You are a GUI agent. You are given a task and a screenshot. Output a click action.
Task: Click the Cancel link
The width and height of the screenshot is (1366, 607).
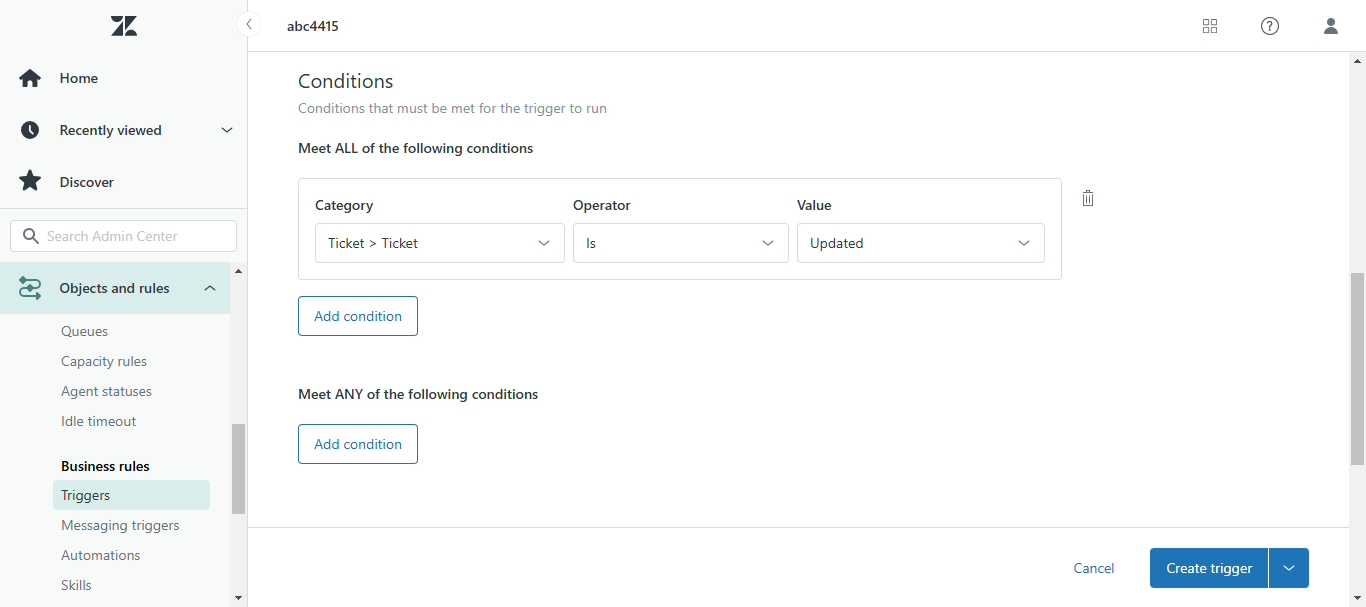1094,568
